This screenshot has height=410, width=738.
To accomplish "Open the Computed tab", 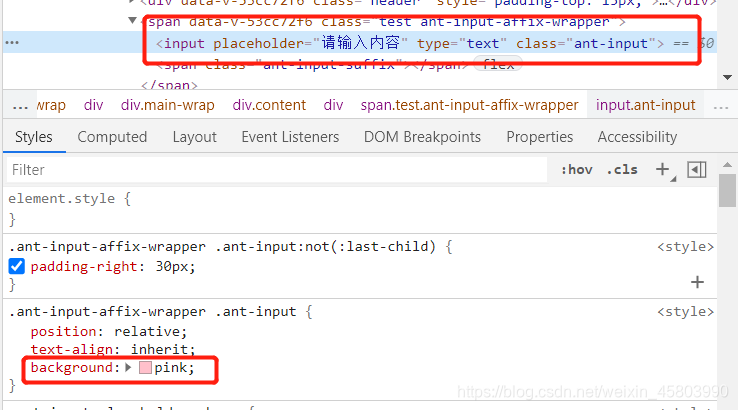I will [x=112, y=137].
